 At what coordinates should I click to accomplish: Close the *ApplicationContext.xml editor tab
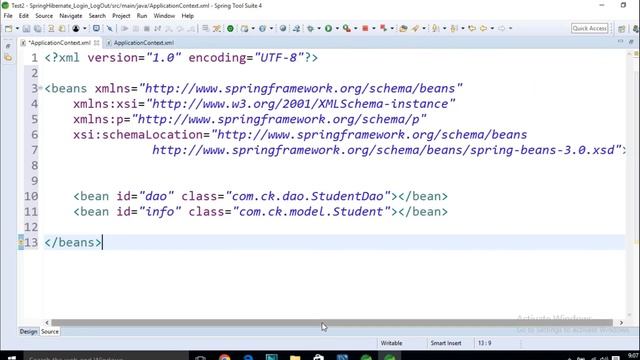[96, 43]
